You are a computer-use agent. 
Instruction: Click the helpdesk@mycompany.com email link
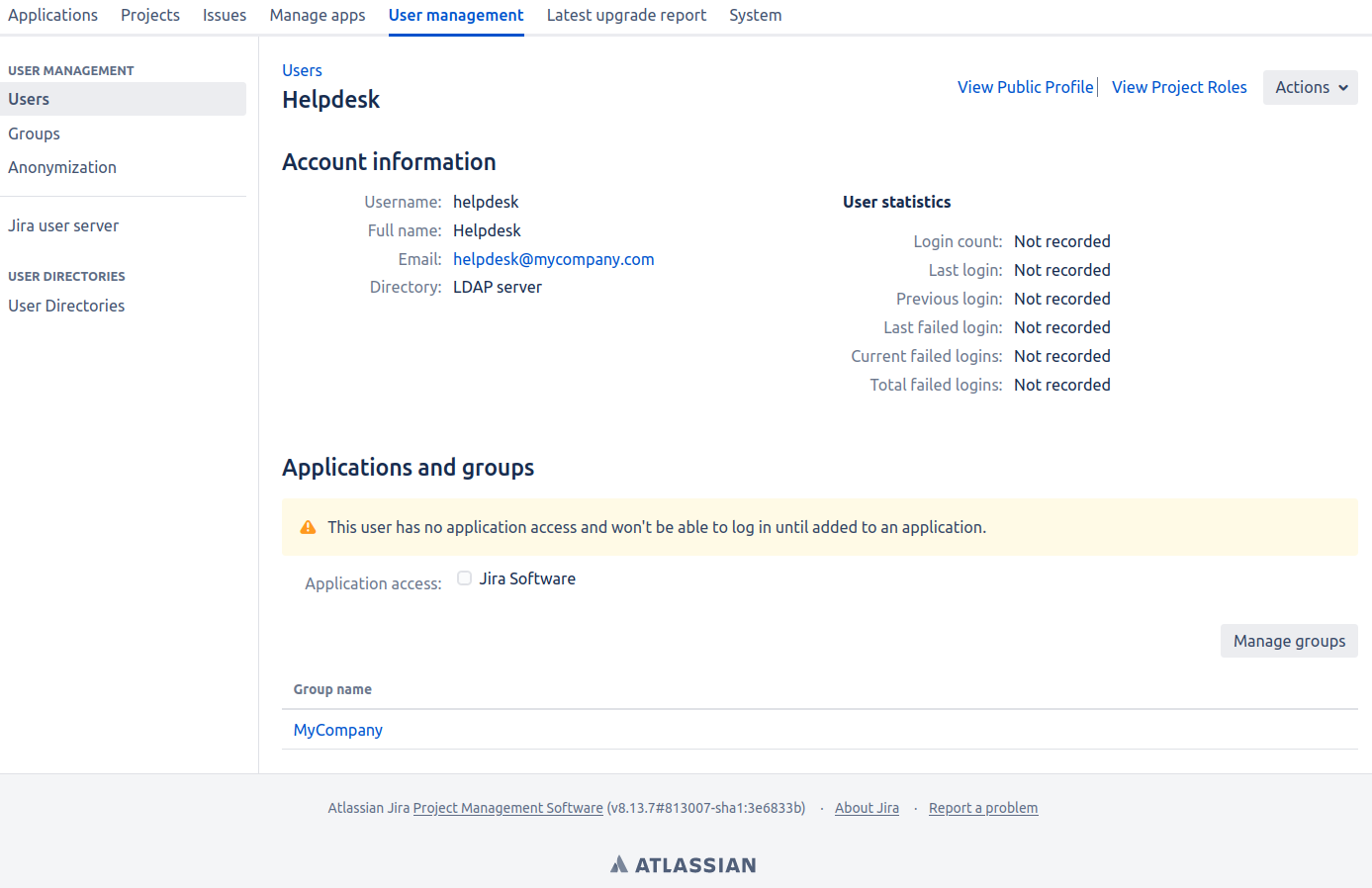553,259
